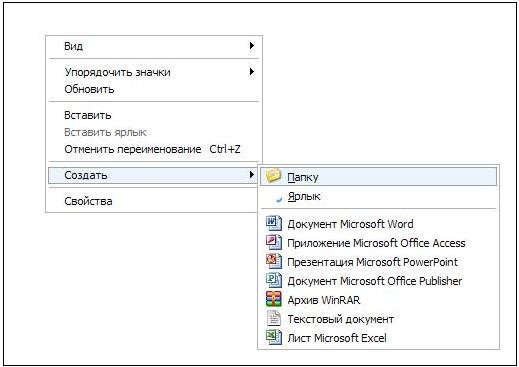Click the Ctrl+Z shortcut text
The height and width of the screenshot is (367, 519).
(225, 149)
